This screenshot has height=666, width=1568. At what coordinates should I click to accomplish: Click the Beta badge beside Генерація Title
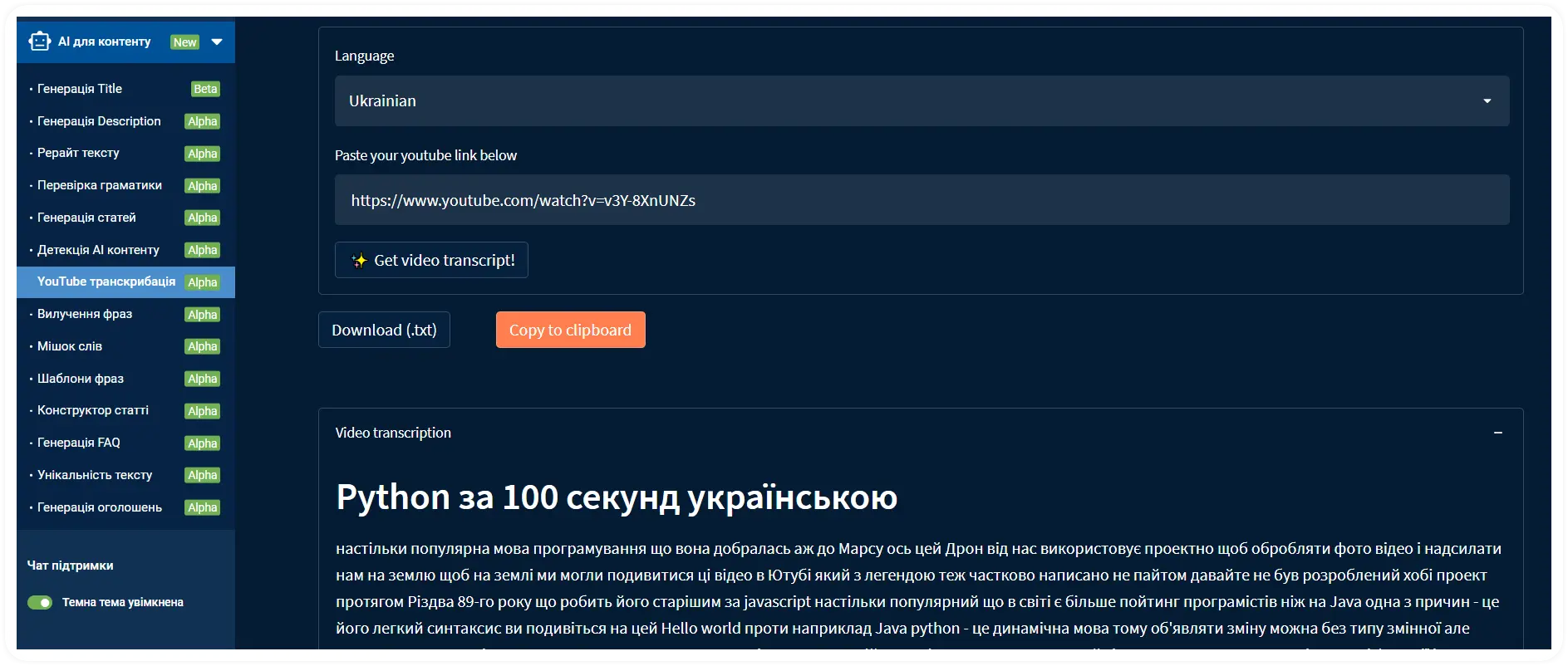[205, 89]
